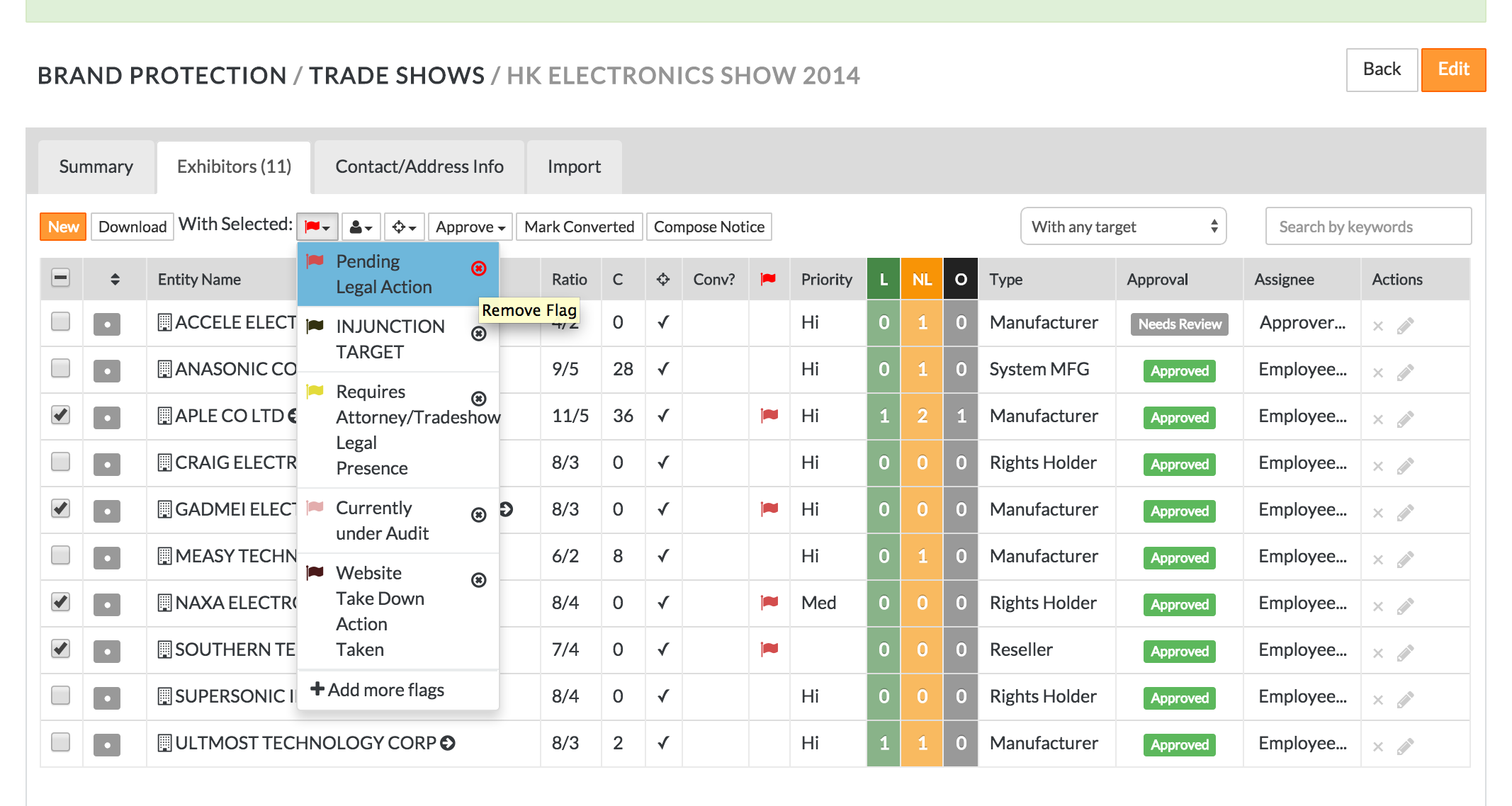Open With any target select box
This screenshot has height=806, width=1512.
(x=1123, y=227)
